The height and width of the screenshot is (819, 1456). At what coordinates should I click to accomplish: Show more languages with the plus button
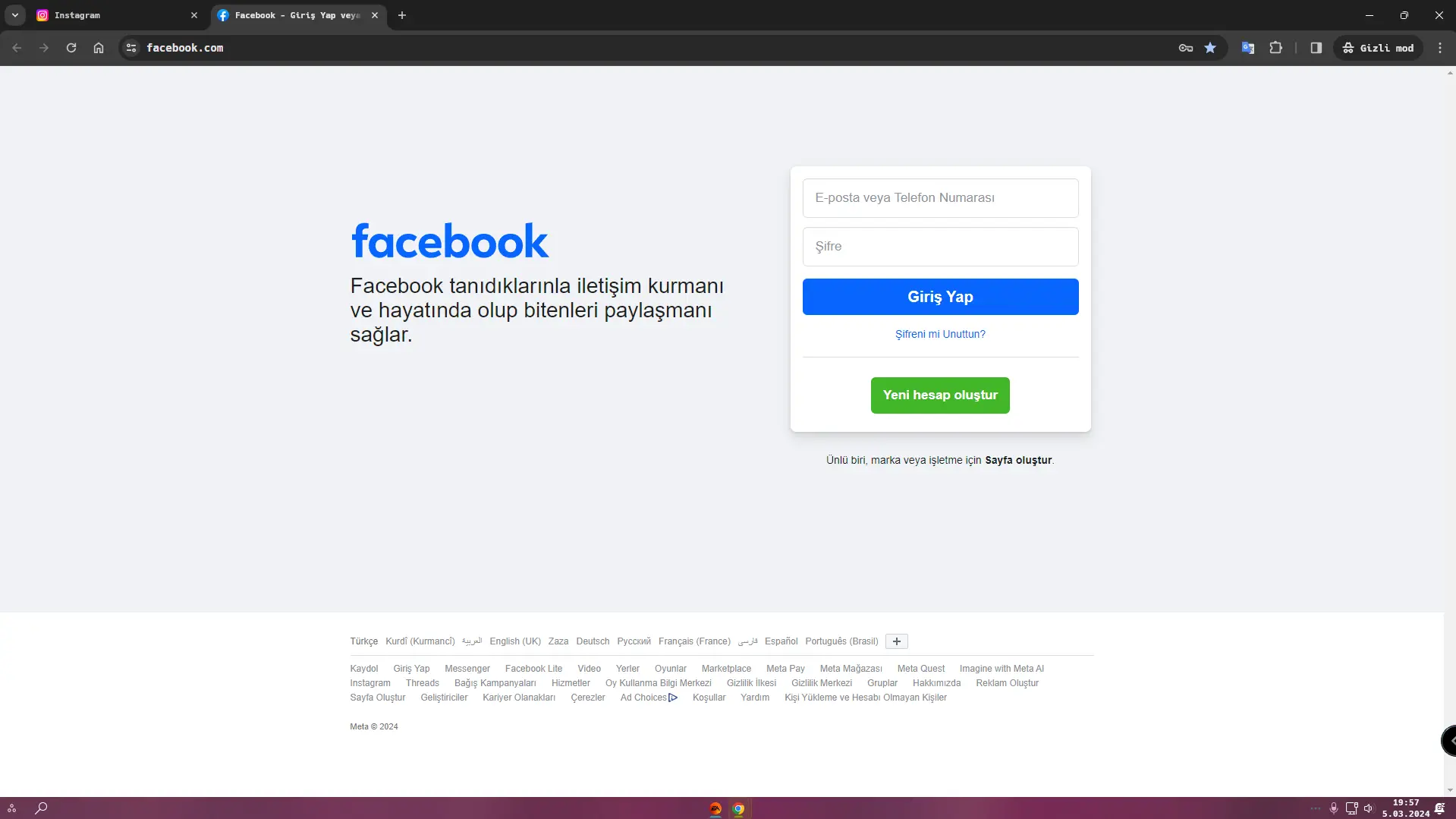click(896, 641)
